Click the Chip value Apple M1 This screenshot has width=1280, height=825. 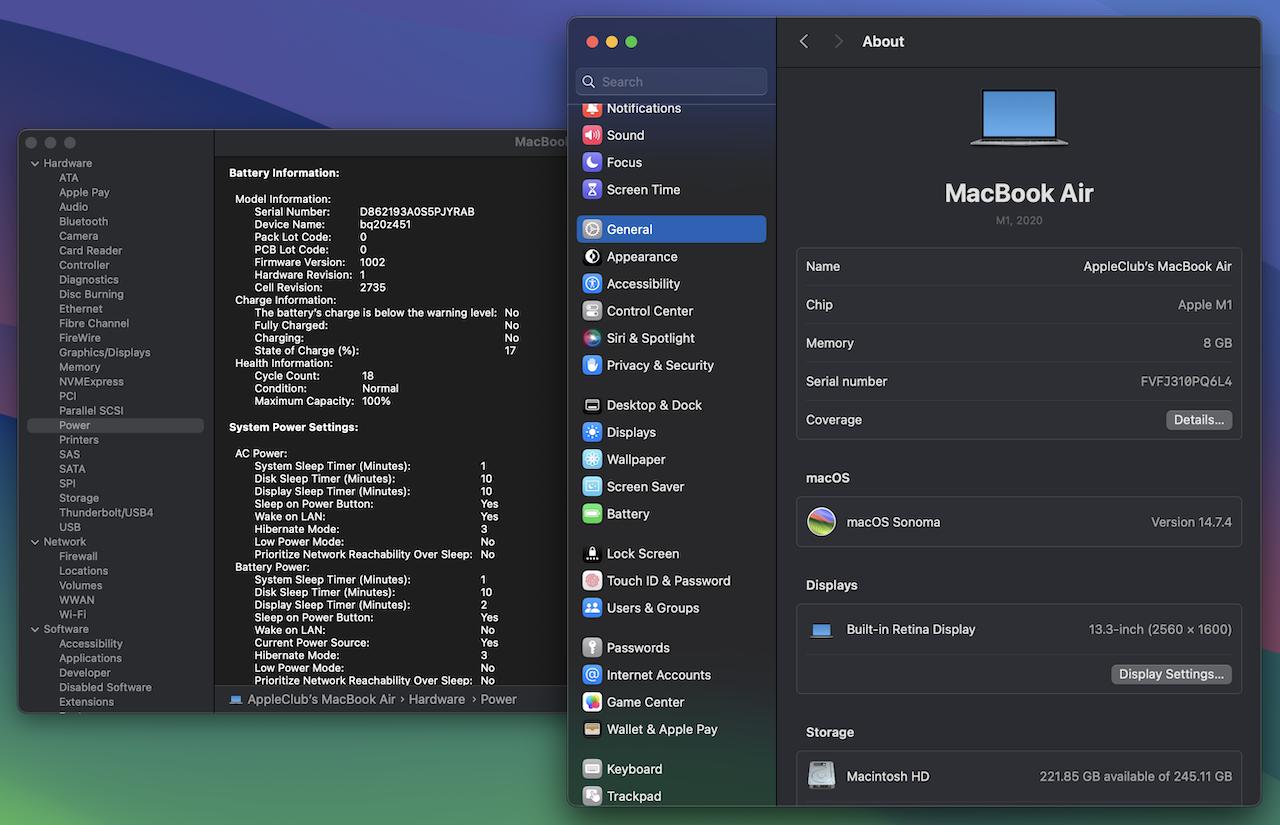(x=1205, y=305)
